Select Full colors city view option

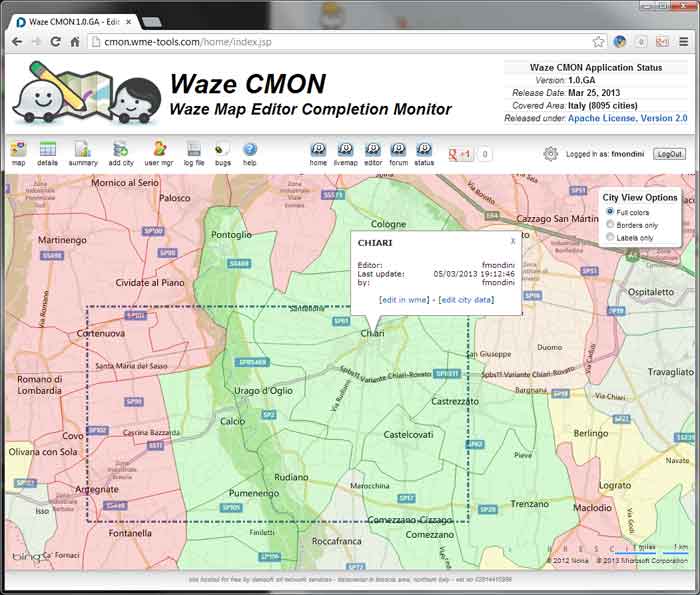[x=610, y=212]
